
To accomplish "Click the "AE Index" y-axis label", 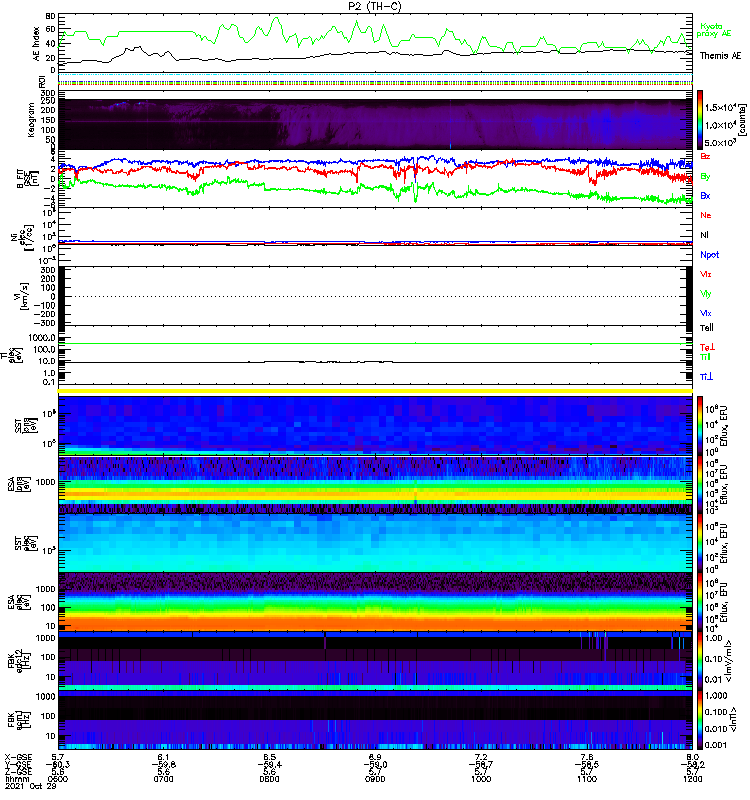I will (x=36, y=44).
